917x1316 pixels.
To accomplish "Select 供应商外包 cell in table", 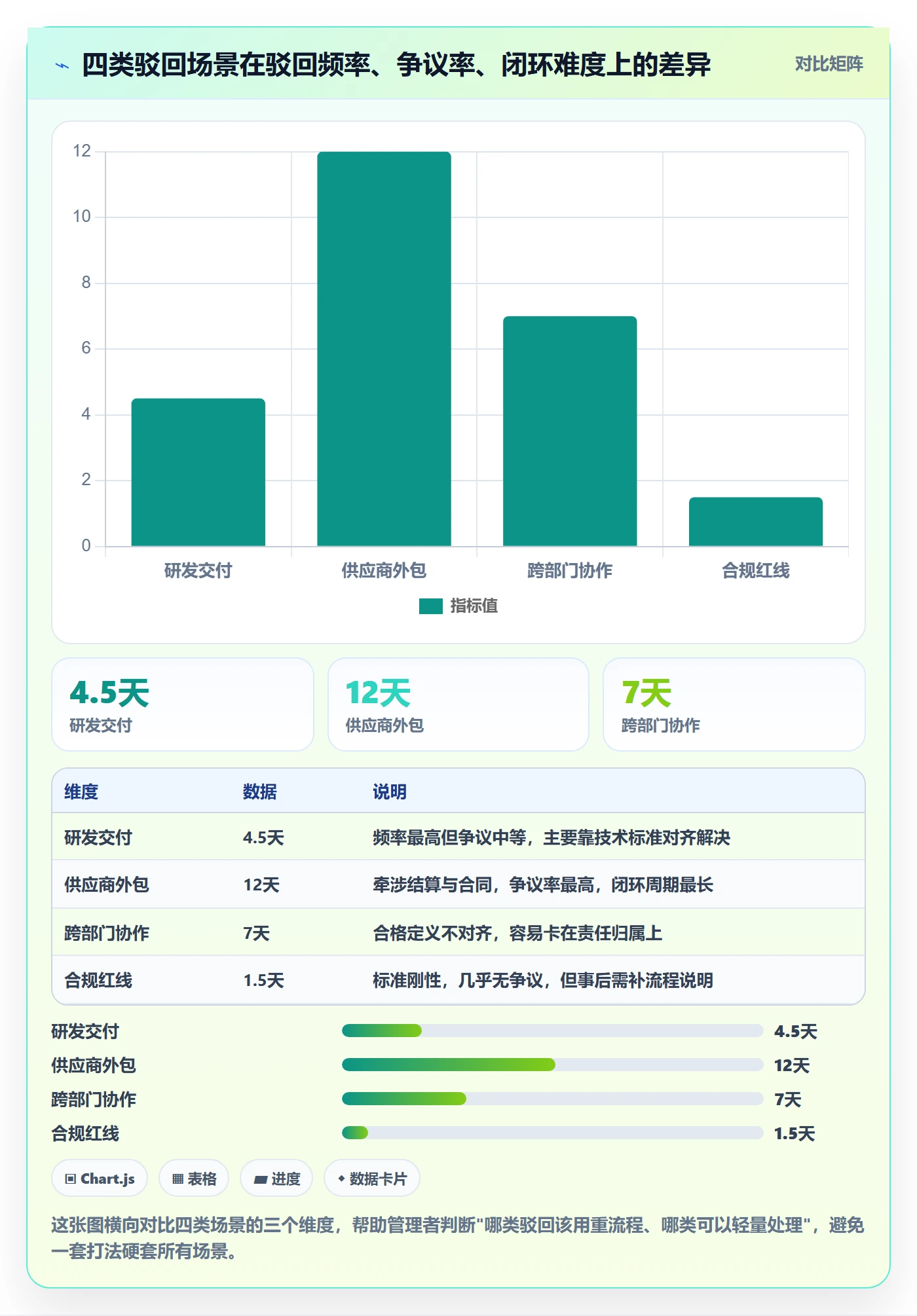I will pyautogui.click(x=107, y=885).
